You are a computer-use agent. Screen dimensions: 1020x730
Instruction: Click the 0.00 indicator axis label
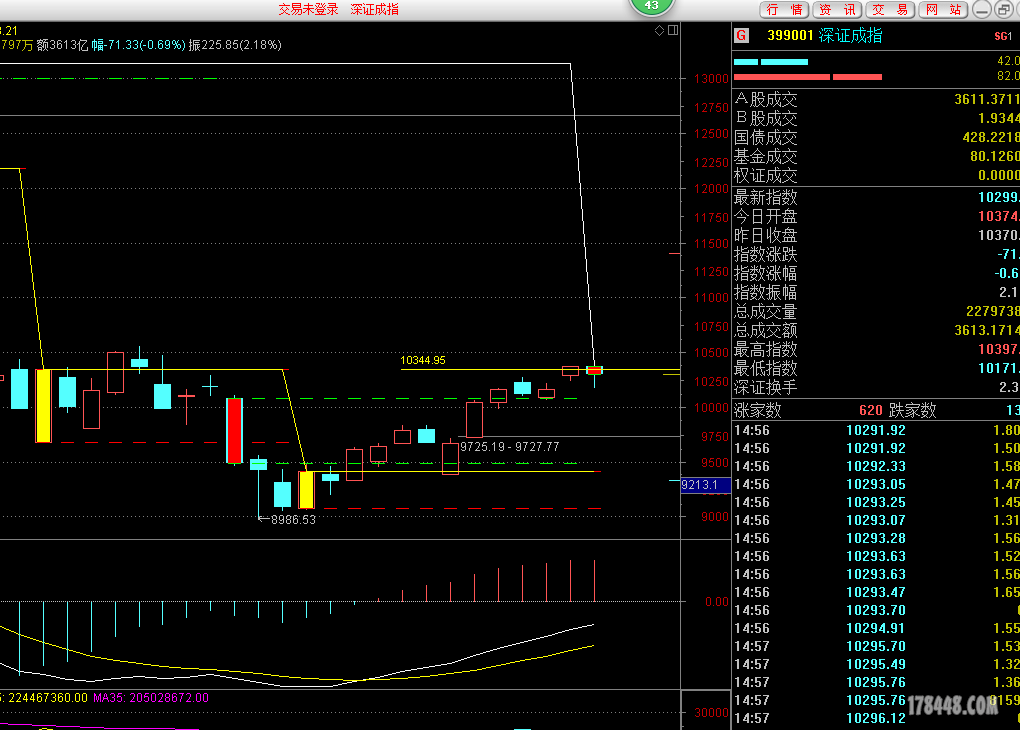[x=716, y=602]
